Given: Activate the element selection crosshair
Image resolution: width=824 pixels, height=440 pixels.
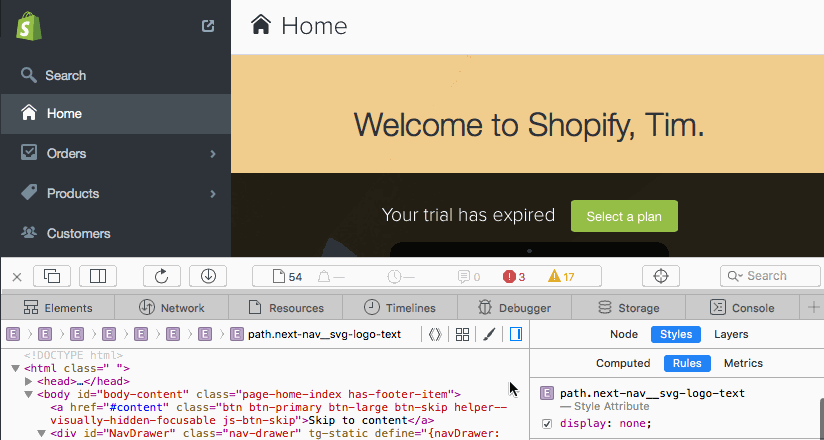Looking at the screenshot, I should point(661,276).
